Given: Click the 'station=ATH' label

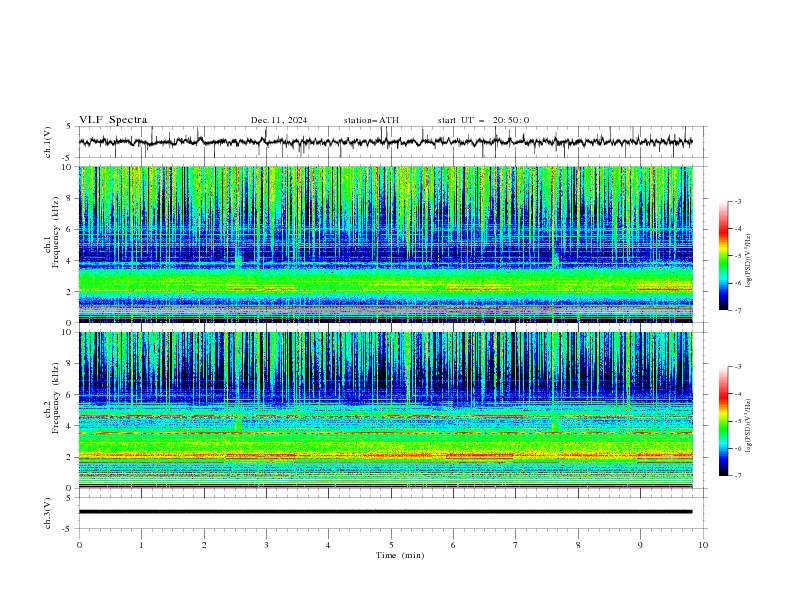Looking at the screenshot, I should point(371,120).
